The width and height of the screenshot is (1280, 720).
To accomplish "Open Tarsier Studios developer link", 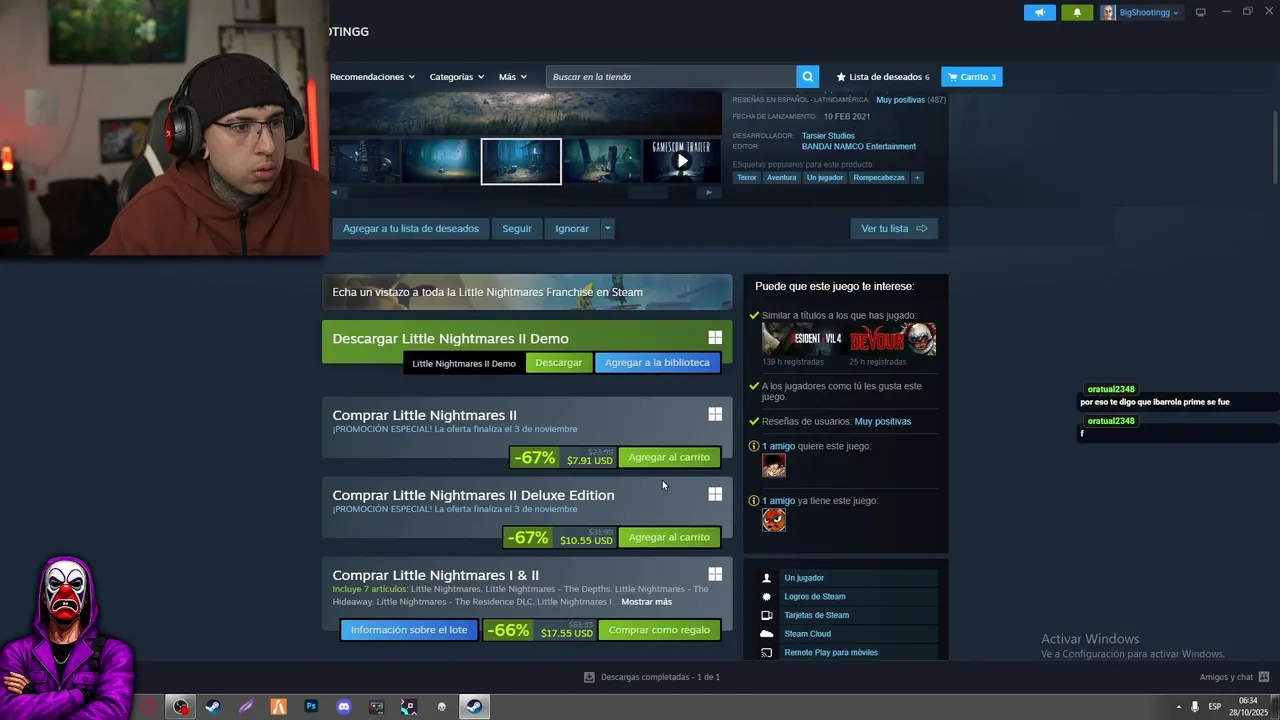I will coord(828,136).
